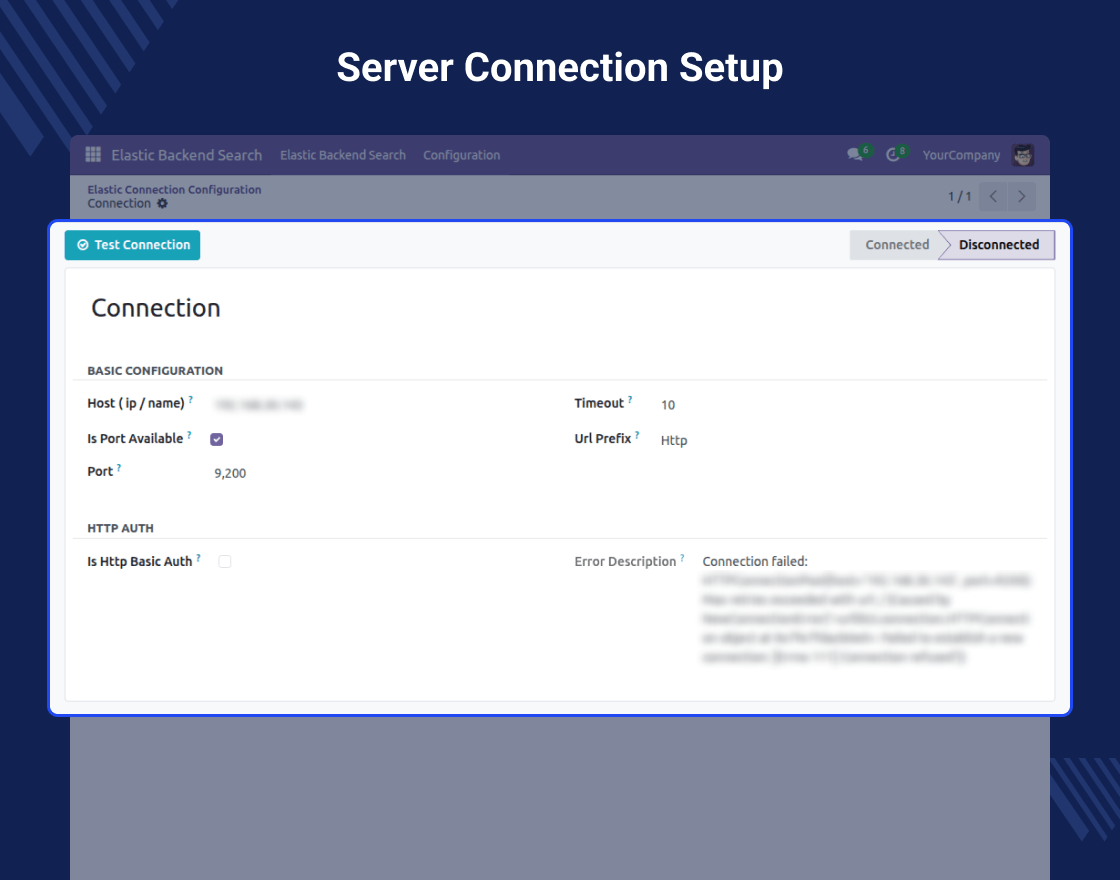The width and height of the screenshot is (1120, 880).
Task: Click help tooltip next to Timeout
Action: 630,400
